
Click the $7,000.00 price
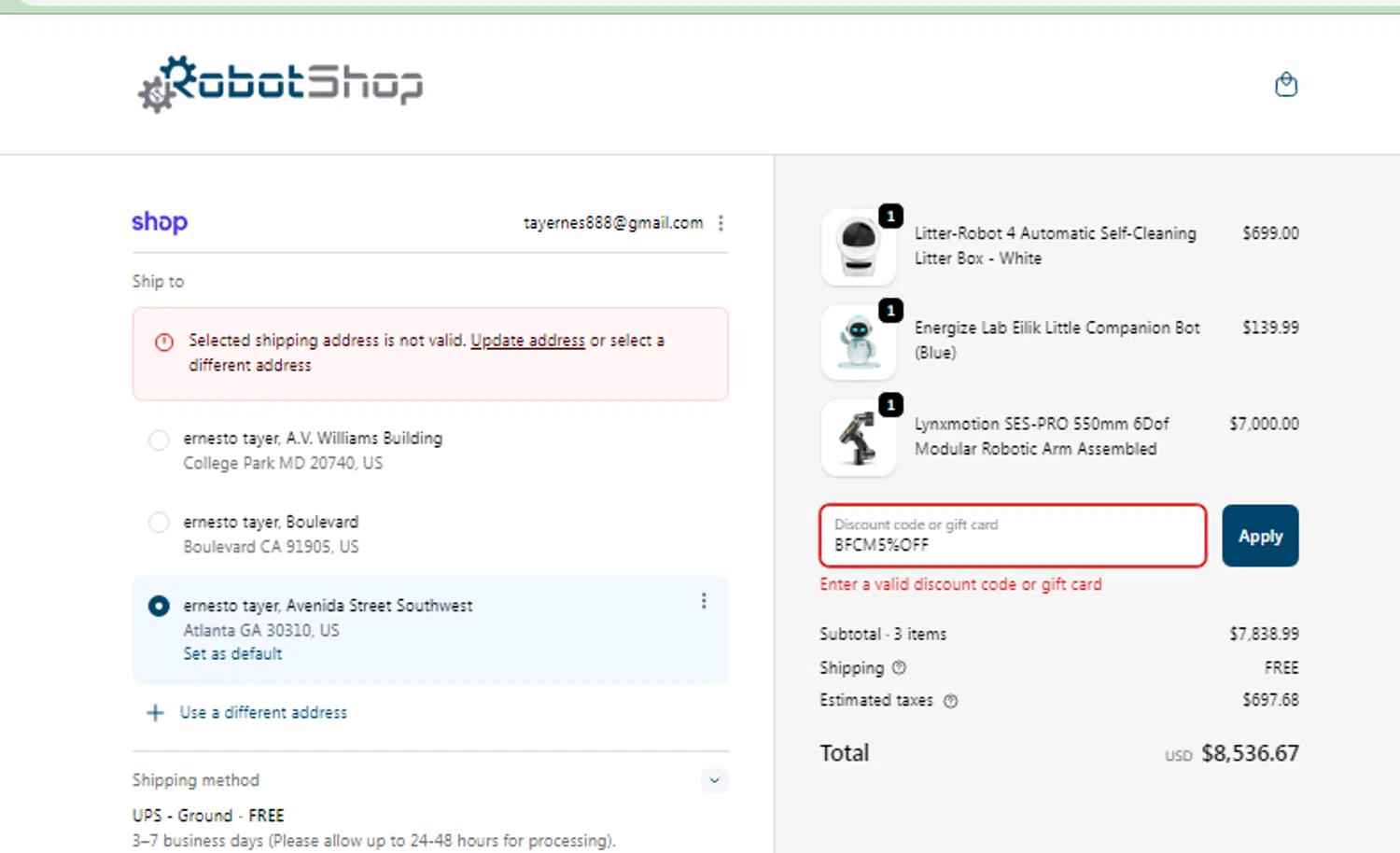click(1264, 424)
